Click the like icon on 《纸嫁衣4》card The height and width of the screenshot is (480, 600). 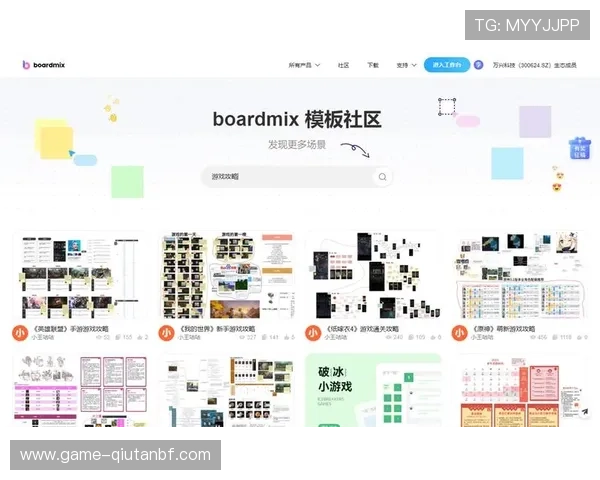[x=433, y=337]
